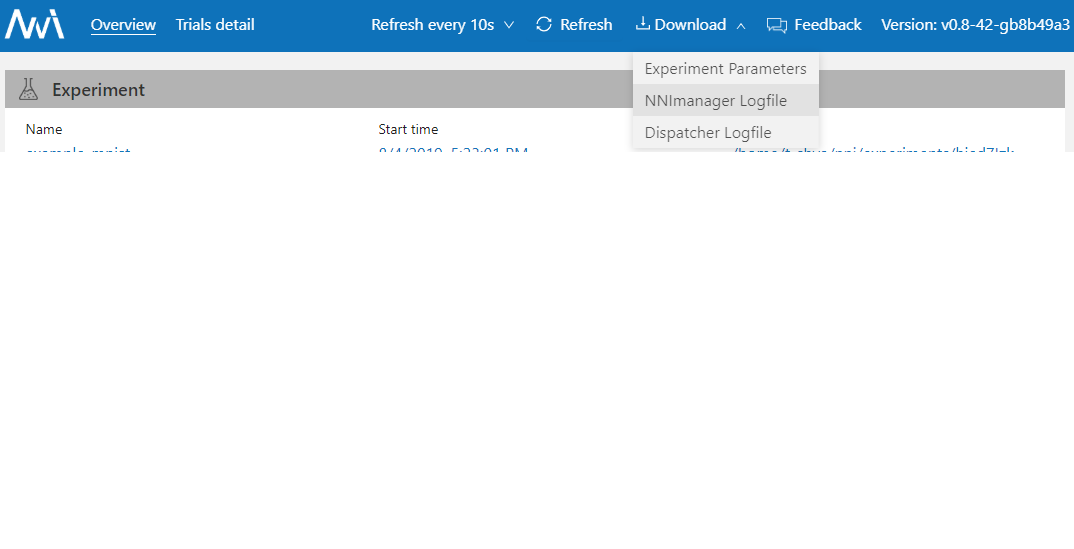
Task: Click the Download tray arrow icon
Action: tap(642, 24)
